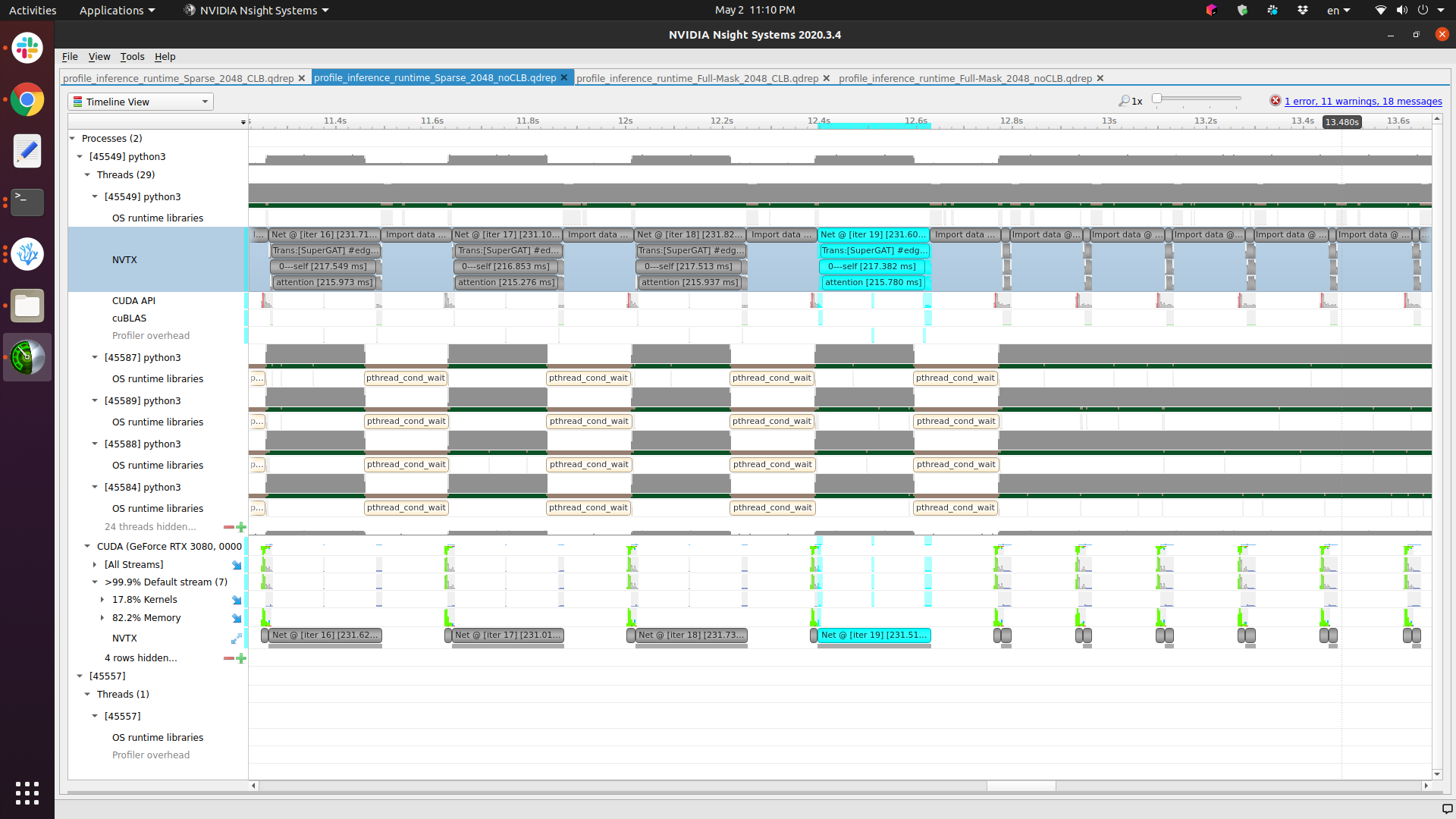
Task: Click the timeline zoom slider handle
Action: (1156, 99)
